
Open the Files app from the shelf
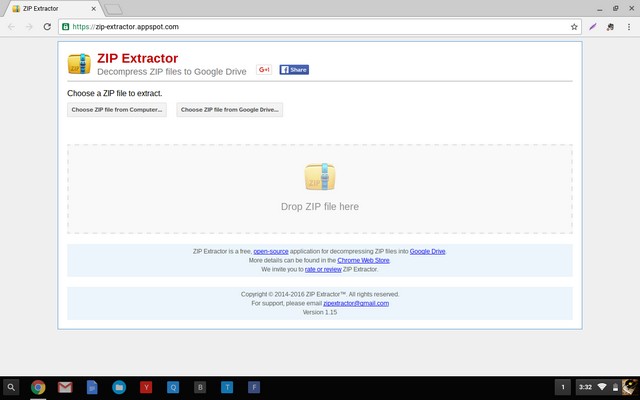point(119,387)
